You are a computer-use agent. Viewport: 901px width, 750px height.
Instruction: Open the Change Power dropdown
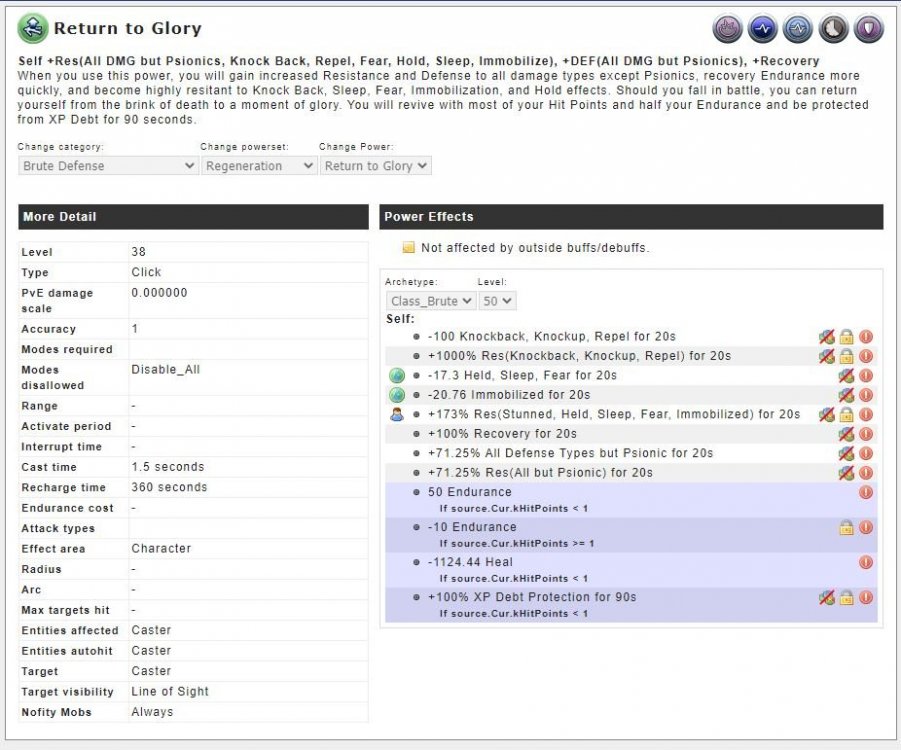376,166
